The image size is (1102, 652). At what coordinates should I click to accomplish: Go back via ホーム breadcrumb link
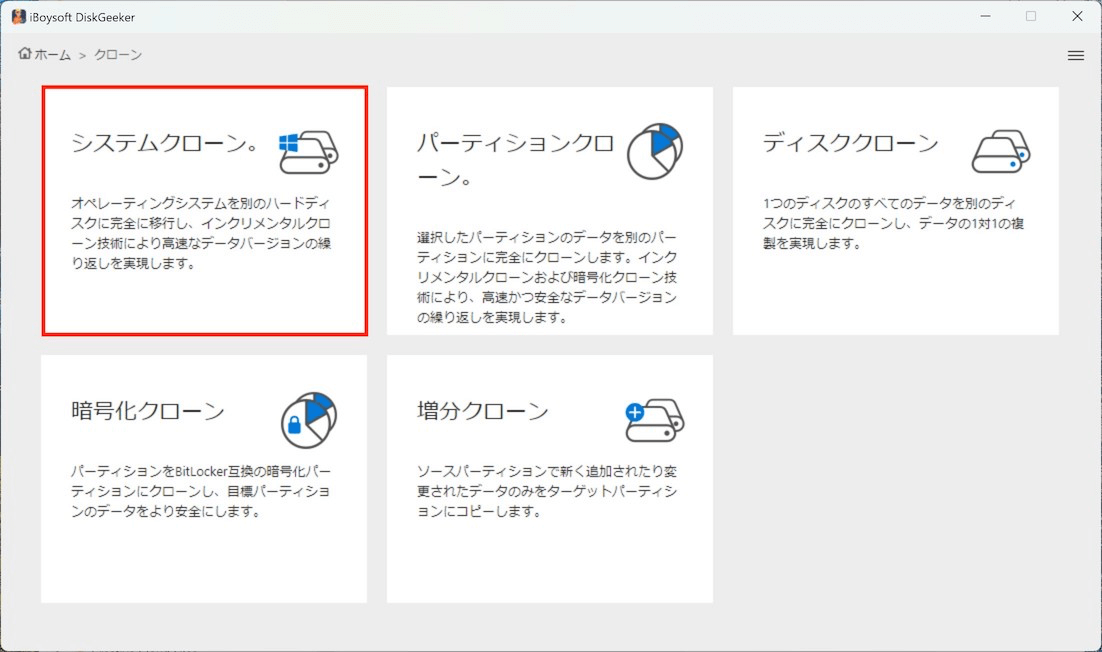pos(53,55)
